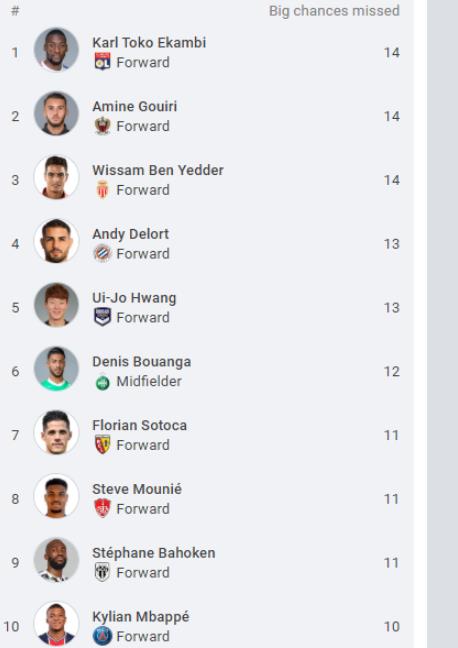Select the Andy Delort name link
The image size is (458, 648).
coord(130,234)
